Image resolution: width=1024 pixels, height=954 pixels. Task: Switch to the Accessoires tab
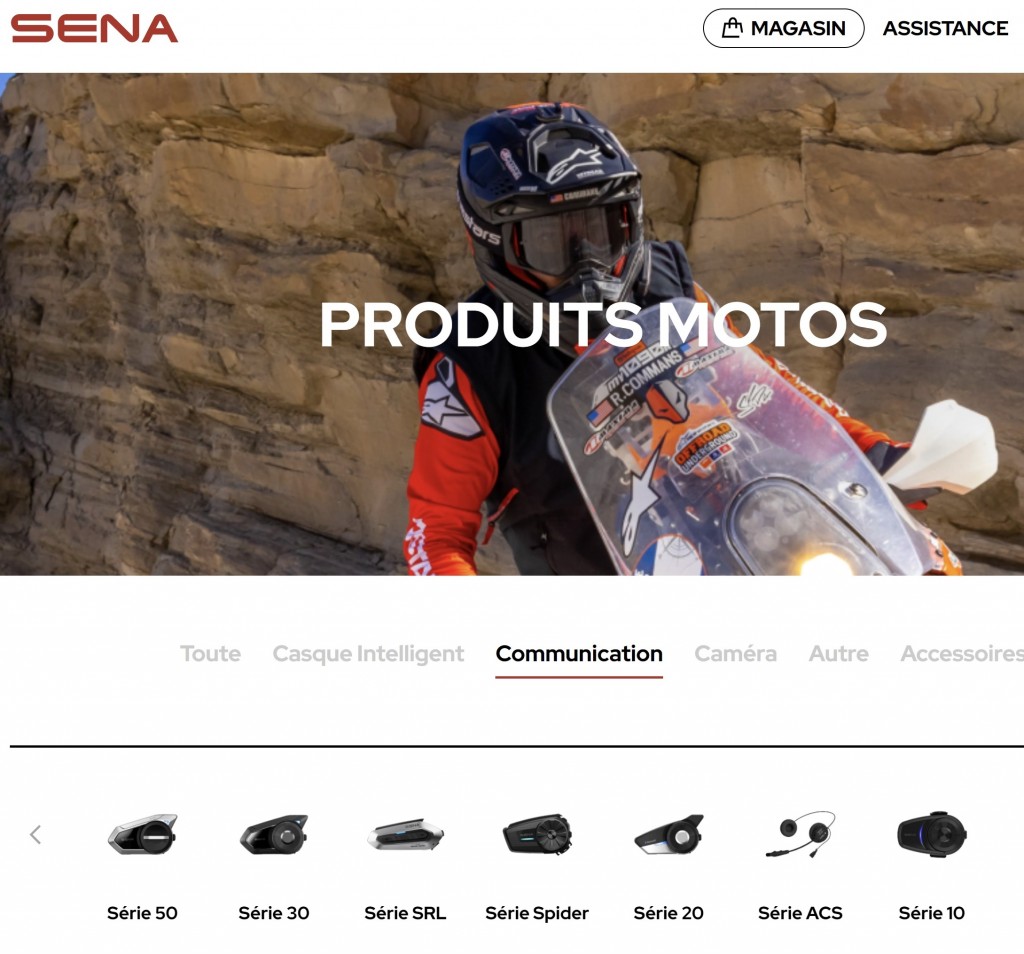tap(962, 653)
